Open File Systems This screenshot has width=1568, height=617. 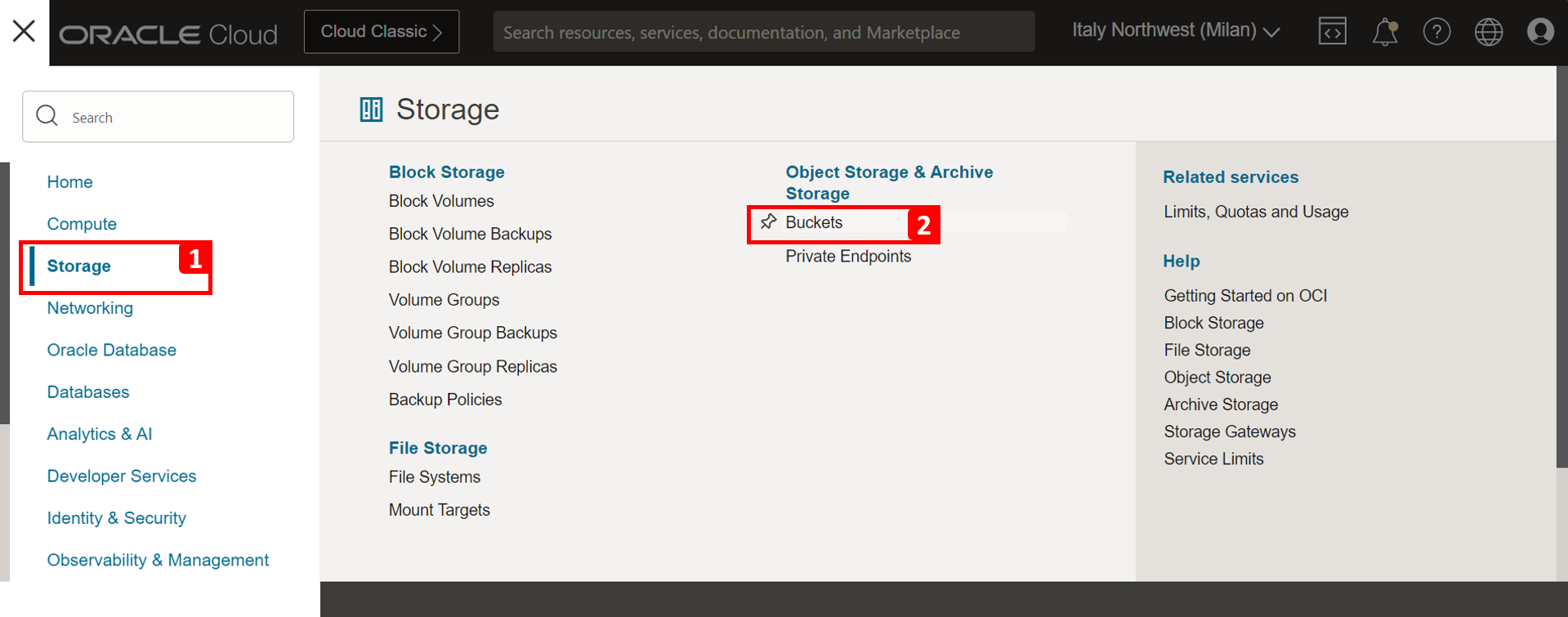[435, 476]
